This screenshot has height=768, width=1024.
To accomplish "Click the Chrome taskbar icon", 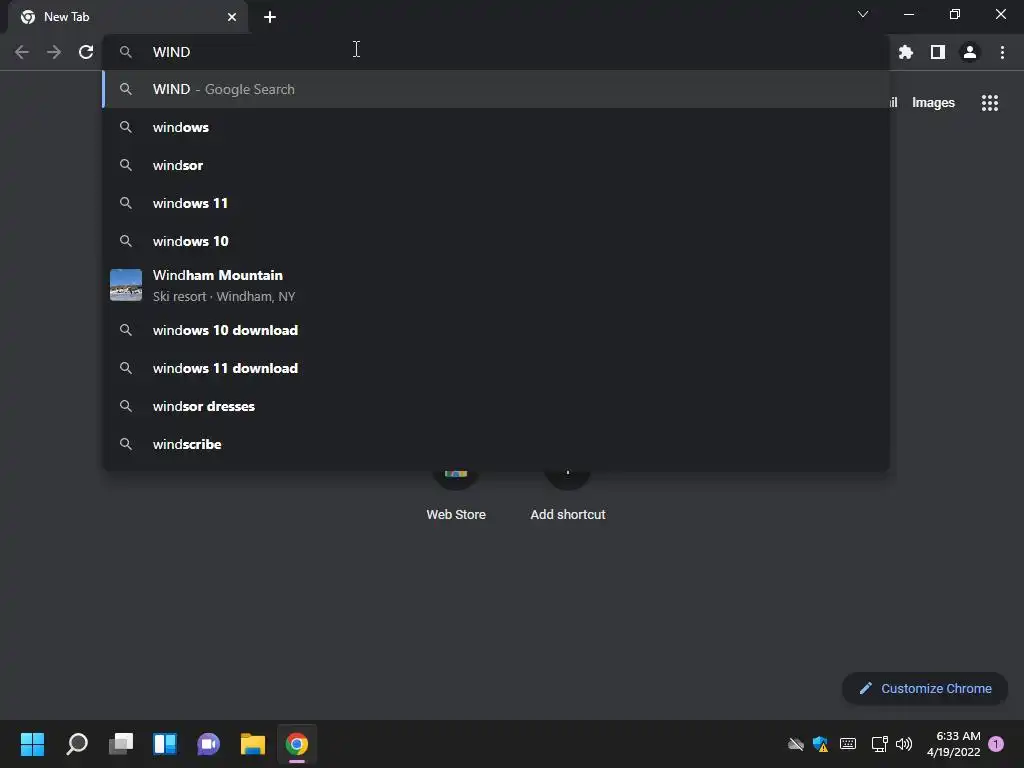I will [296, 744].
